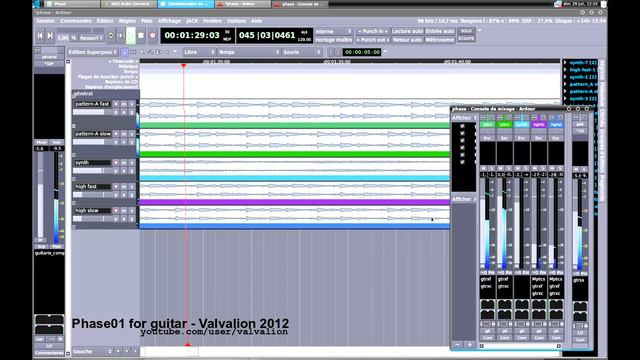The image size is (640, 360).
Task: Open the Région menu
Action: point(127,21)
